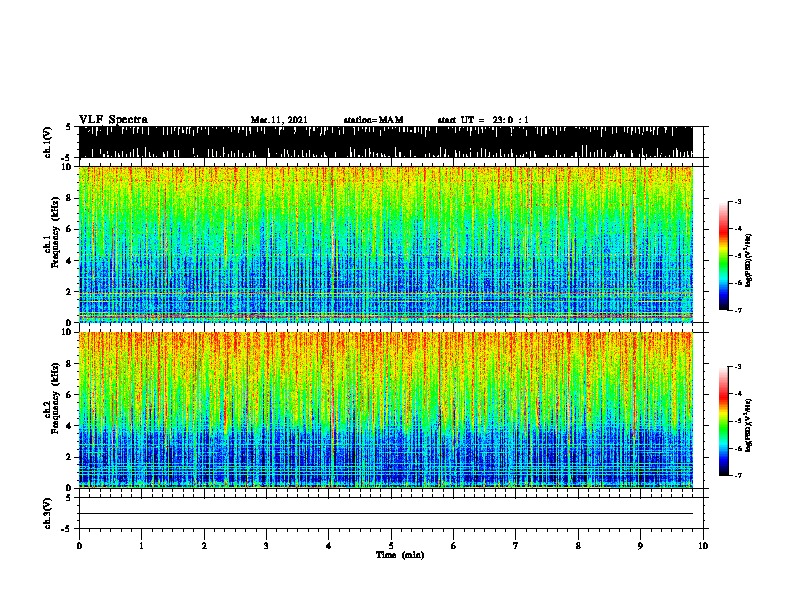Click the "ch.3(V)" axis label
The width and height of the screenshot is (792, 612).
click(x=48, y=513)
